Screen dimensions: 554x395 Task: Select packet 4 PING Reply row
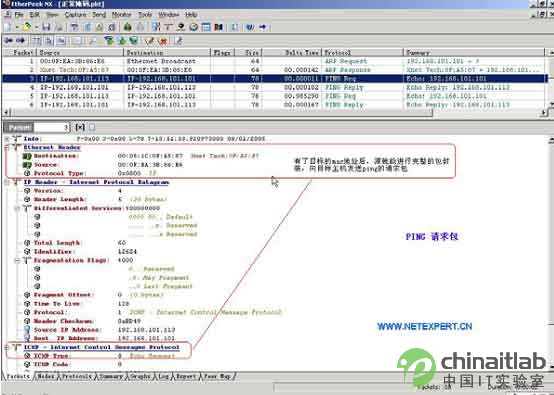click(274, 87)
